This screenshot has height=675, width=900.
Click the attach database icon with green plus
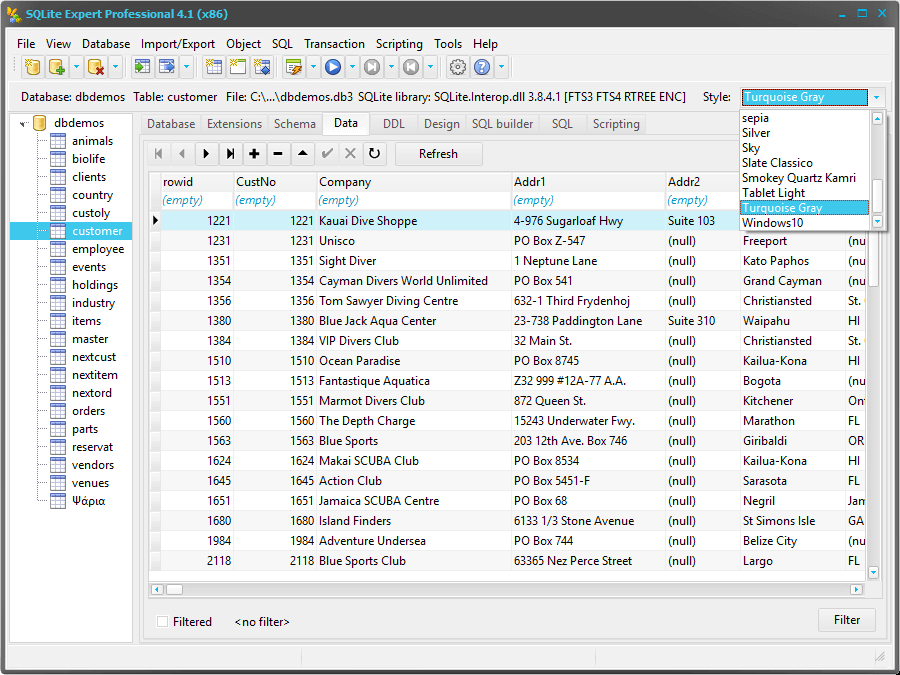(x=59, y=66)
